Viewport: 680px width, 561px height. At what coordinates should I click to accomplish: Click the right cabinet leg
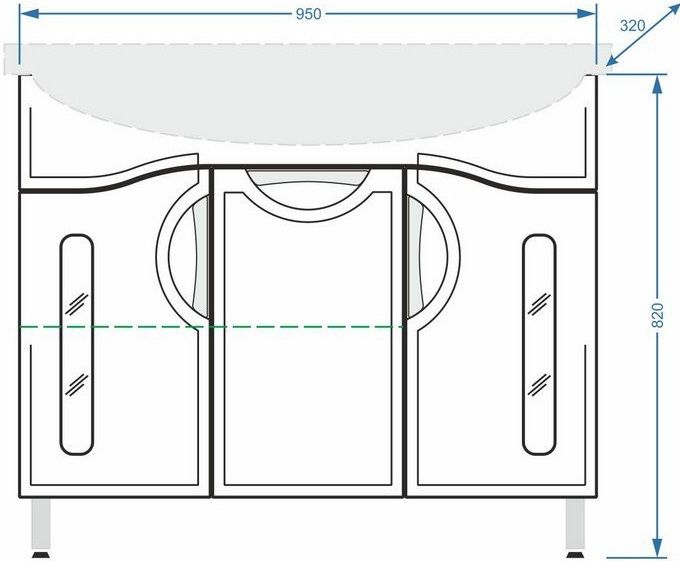(576, 526)
